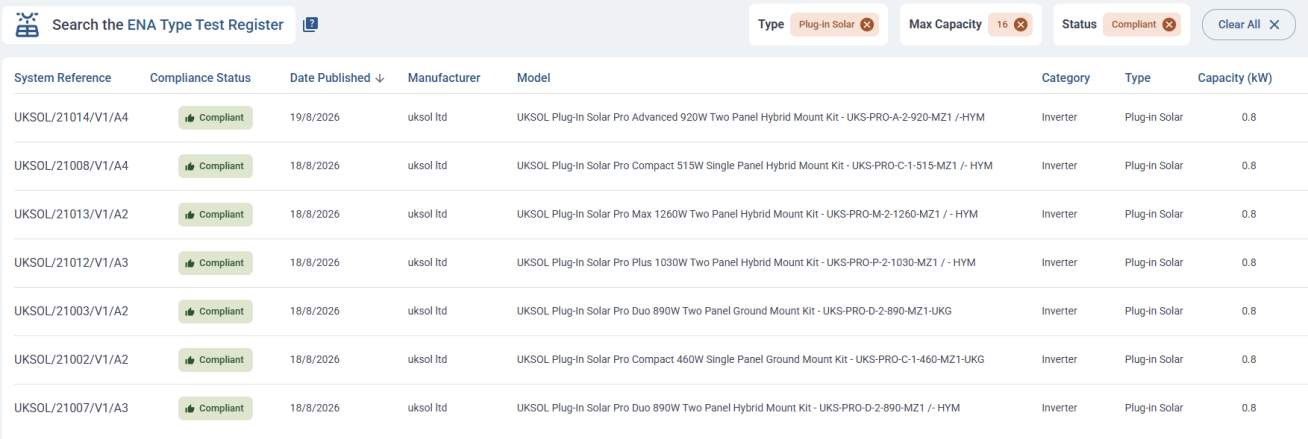Click uksol ltd in UKSOL/21014/V1/A4 row
This screenshot has height=439, width=1308.
(427, 118)
